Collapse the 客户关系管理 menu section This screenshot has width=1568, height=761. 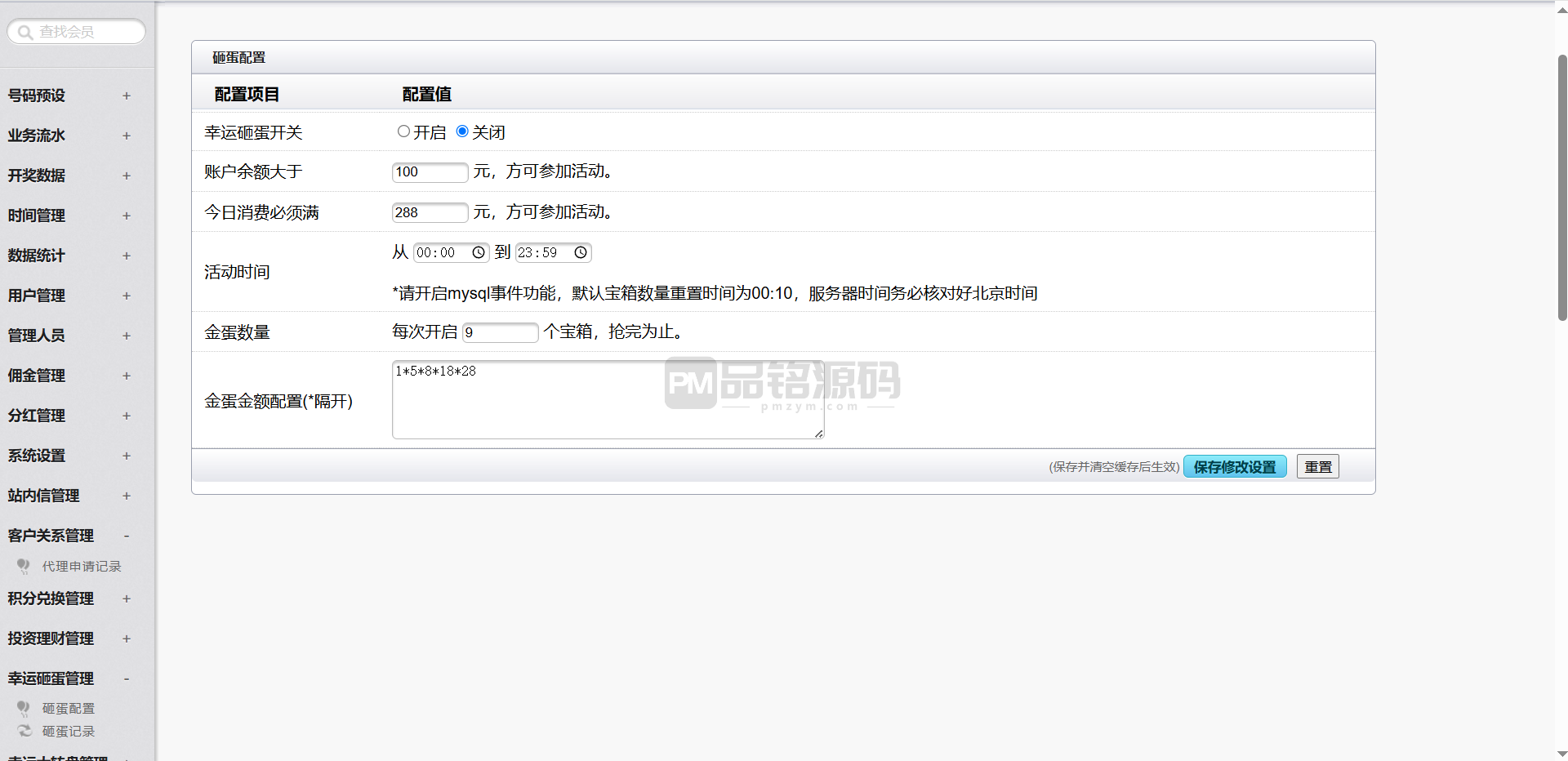click(x=127, y=536)
